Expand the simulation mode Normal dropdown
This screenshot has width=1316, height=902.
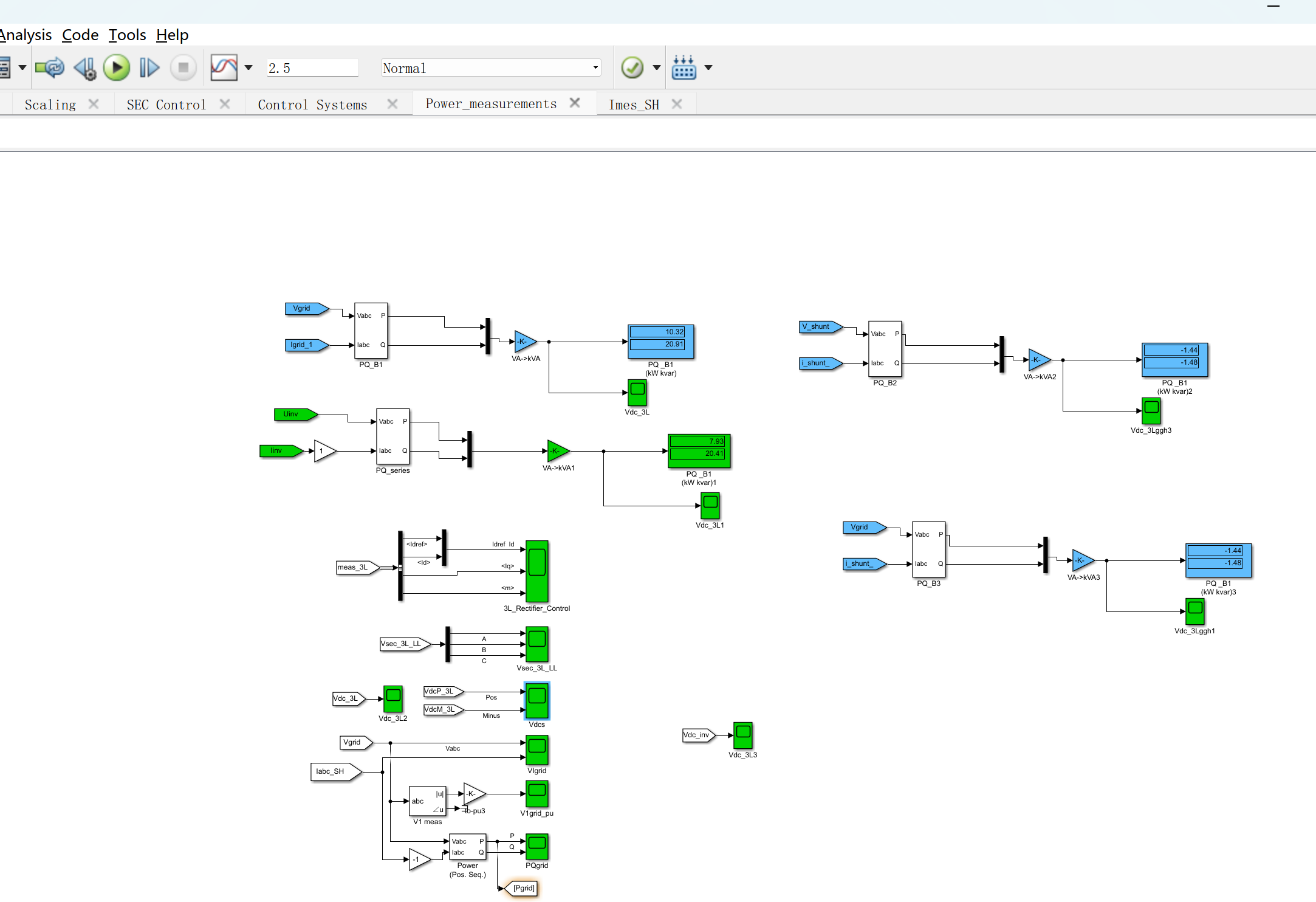pyautogui.click(x=595, y=67)
